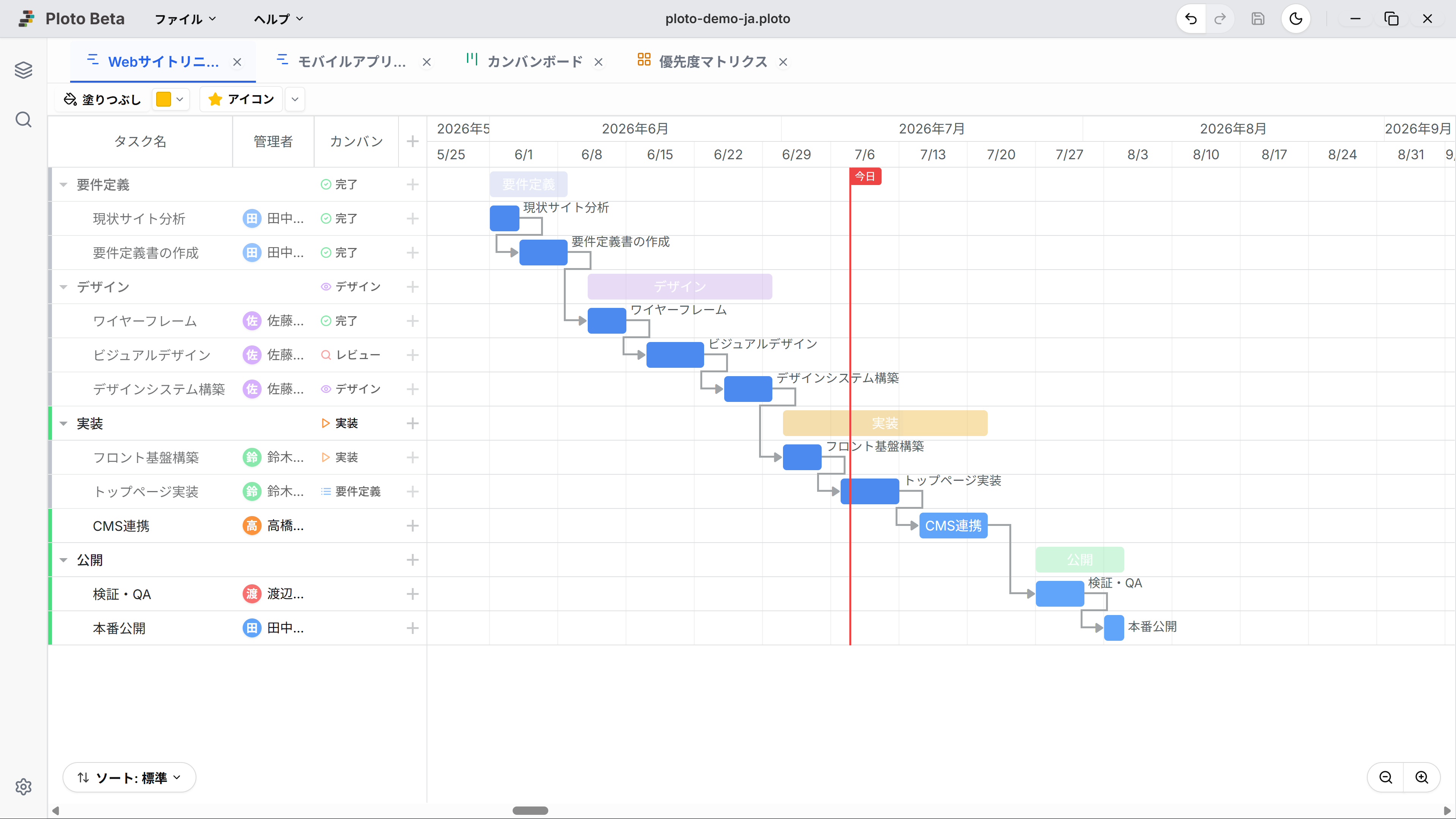Click right arrow of horizontal scrollbar
Viewport: 1456px width, 819px height.
(x=1448, y=811)
